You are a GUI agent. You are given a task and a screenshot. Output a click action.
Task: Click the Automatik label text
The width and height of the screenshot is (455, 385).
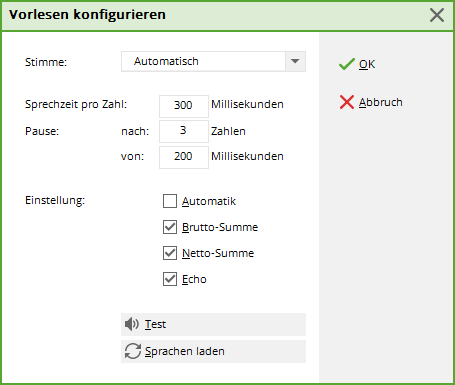pyautogui.click(x=209, y=201)
